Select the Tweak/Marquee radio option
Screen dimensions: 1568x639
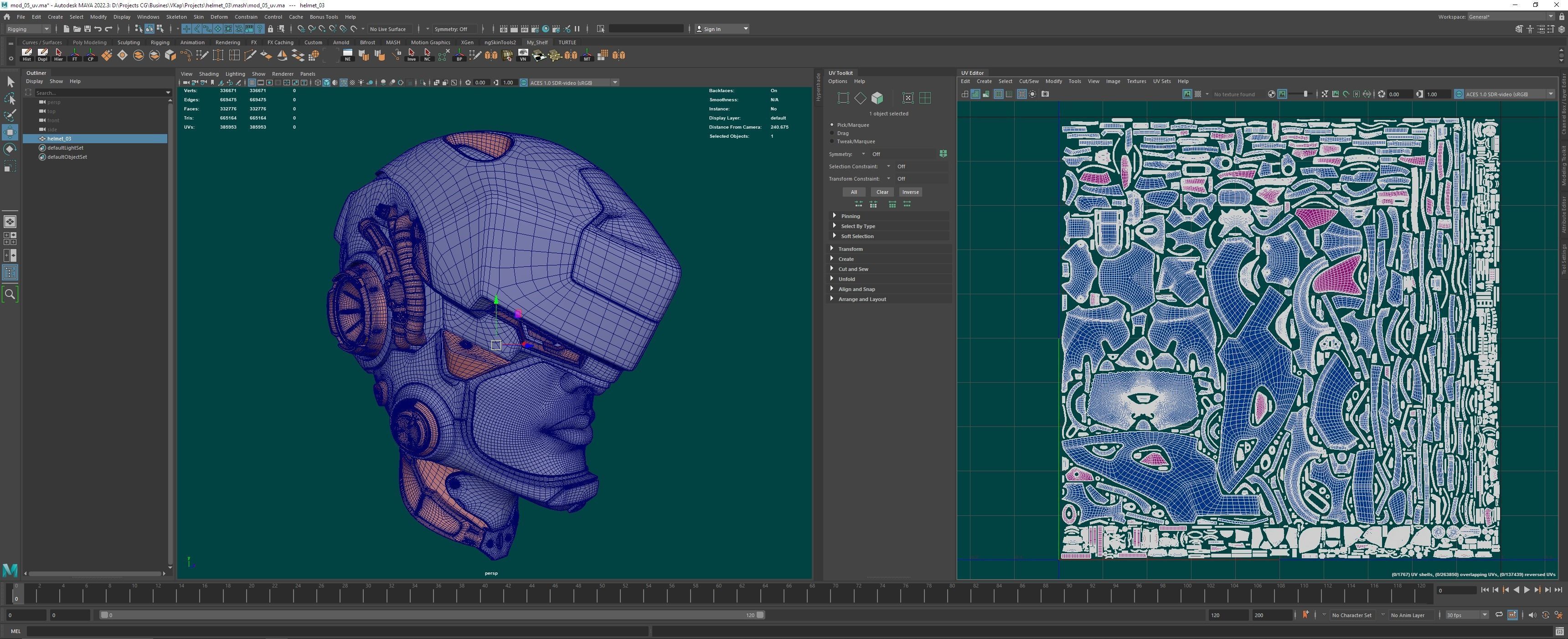tap(832, 141)
